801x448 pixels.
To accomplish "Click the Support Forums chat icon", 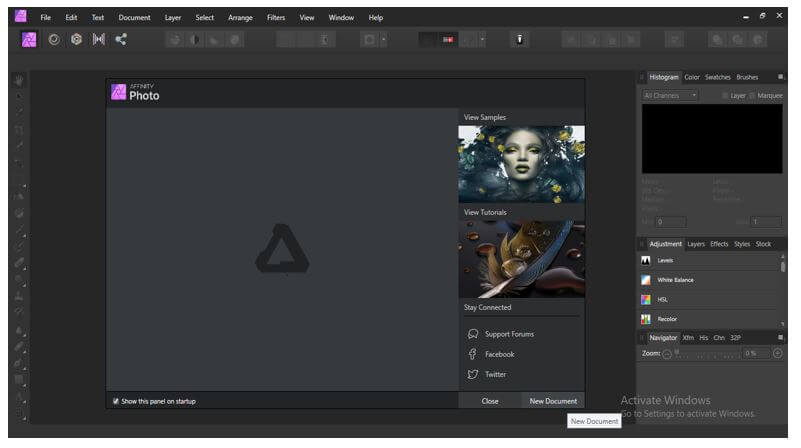I will (x=473, y=334).
